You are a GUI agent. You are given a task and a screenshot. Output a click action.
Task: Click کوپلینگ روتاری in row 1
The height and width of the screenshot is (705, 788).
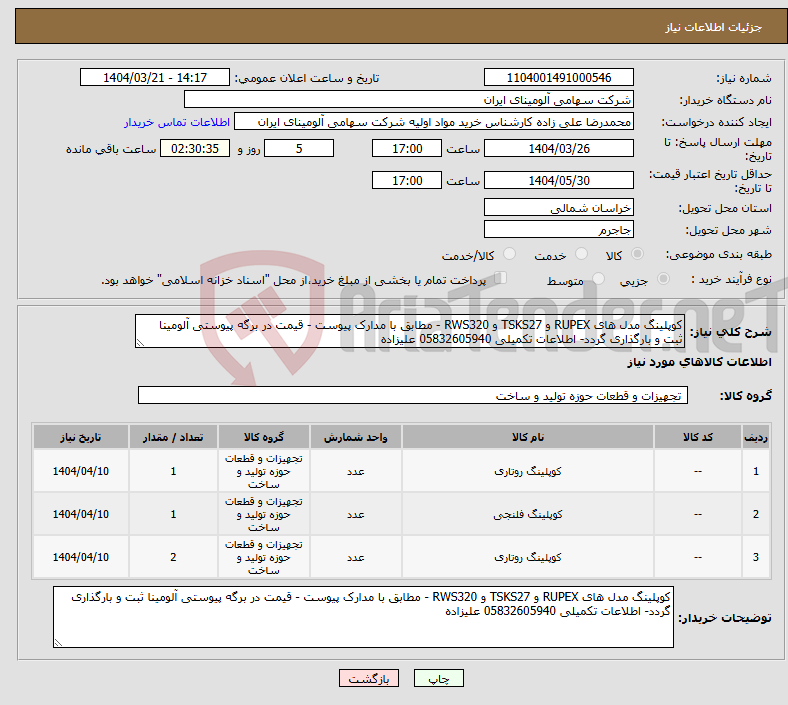(528, 471)
